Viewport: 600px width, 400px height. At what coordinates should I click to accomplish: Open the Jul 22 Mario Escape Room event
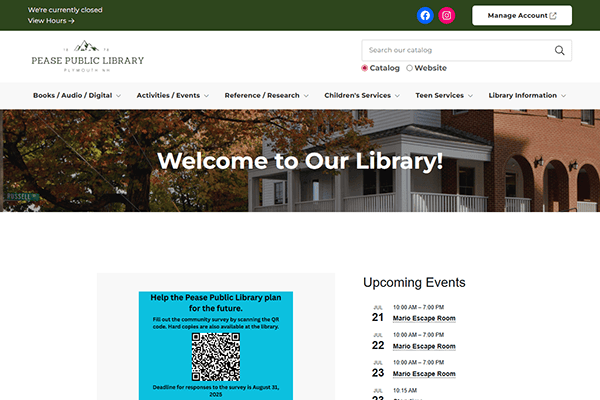424,346
